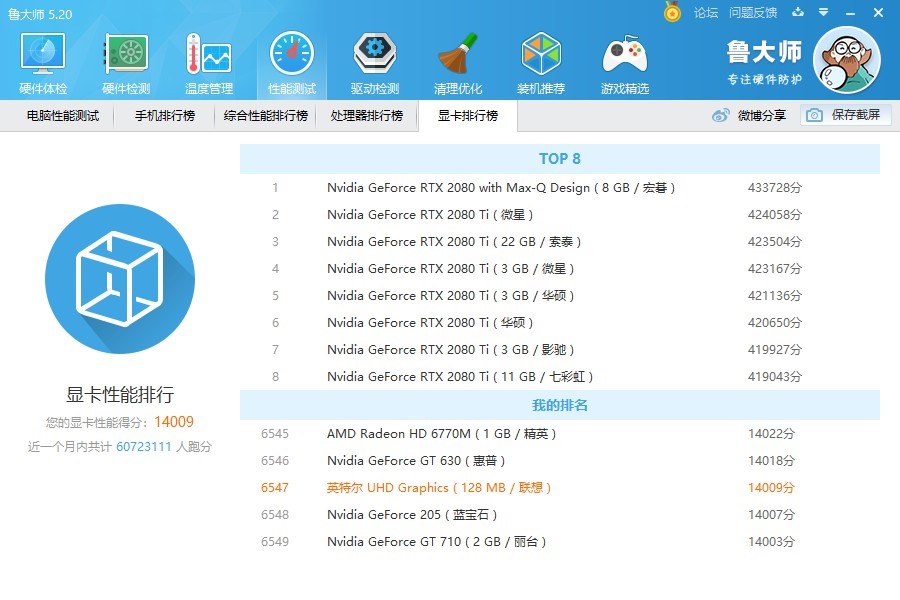
Task: Click the 鲁大师 cartoon avatar picture
Action: point(846,61)
